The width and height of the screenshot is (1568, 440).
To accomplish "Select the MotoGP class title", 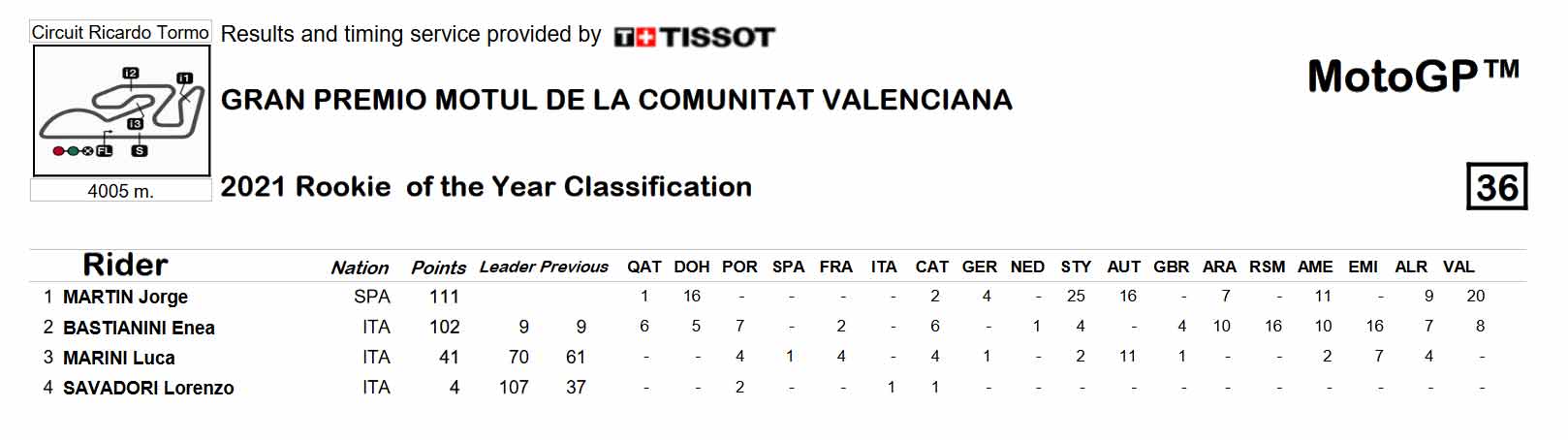I will pos(1413,76).
